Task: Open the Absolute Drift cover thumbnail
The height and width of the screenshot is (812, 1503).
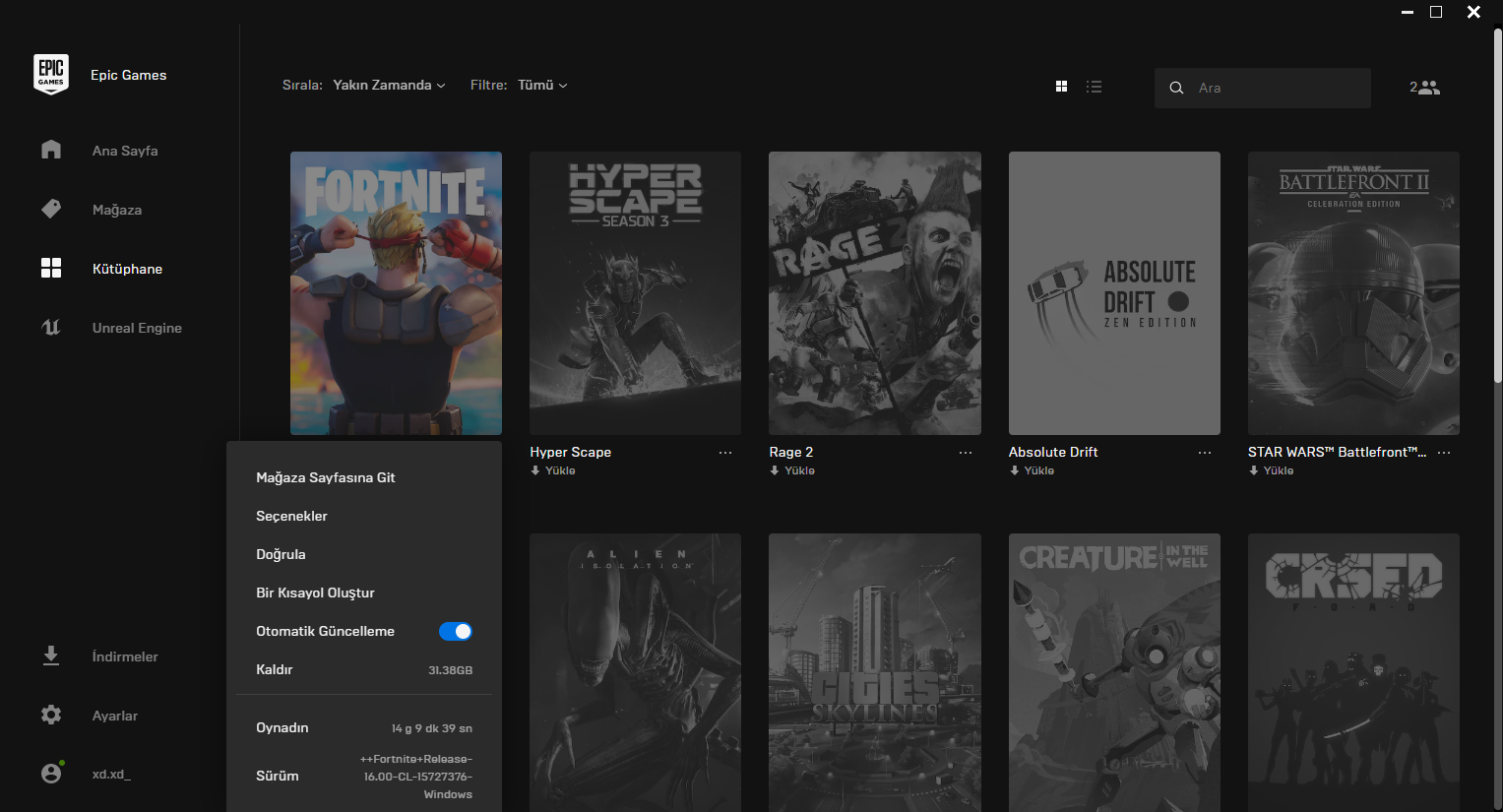Action: (x=1114, y=293)
